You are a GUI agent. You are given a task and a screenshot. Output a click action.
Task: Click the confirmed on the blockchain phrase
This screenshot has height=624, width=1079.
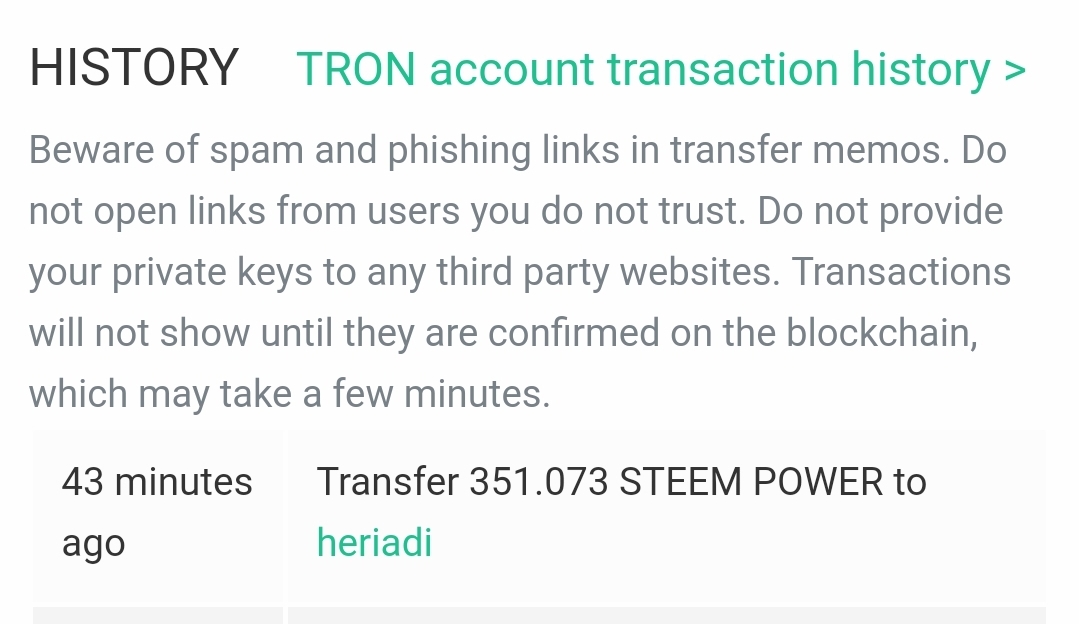[x=732, y=332]
